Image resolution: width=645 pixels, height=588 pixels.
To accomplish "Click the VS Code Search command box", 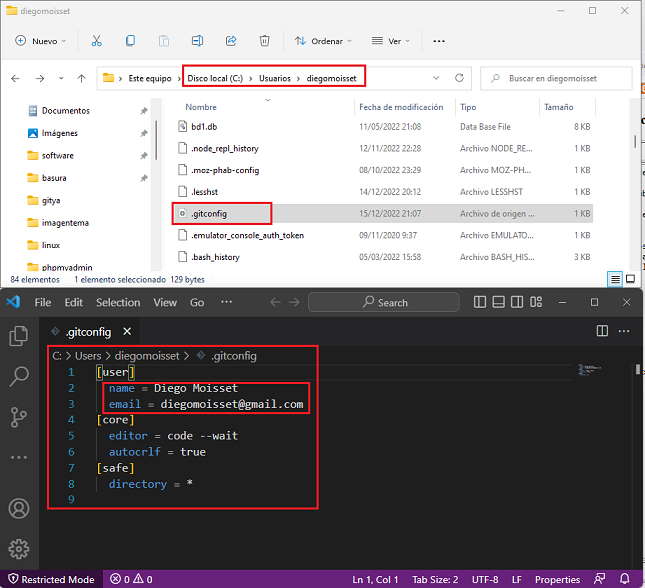I will click(383, 302).
